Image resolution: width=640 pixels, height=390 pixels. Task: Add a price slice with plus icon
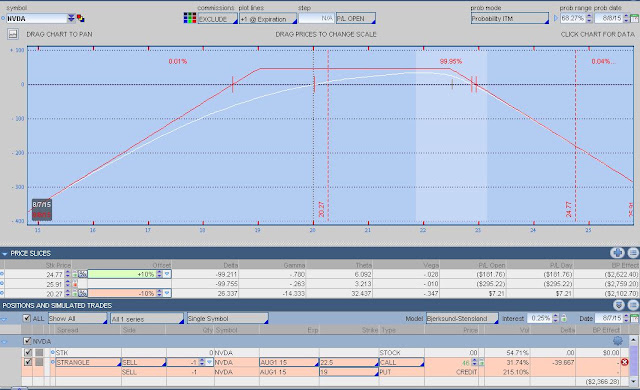tap(617, 253)
